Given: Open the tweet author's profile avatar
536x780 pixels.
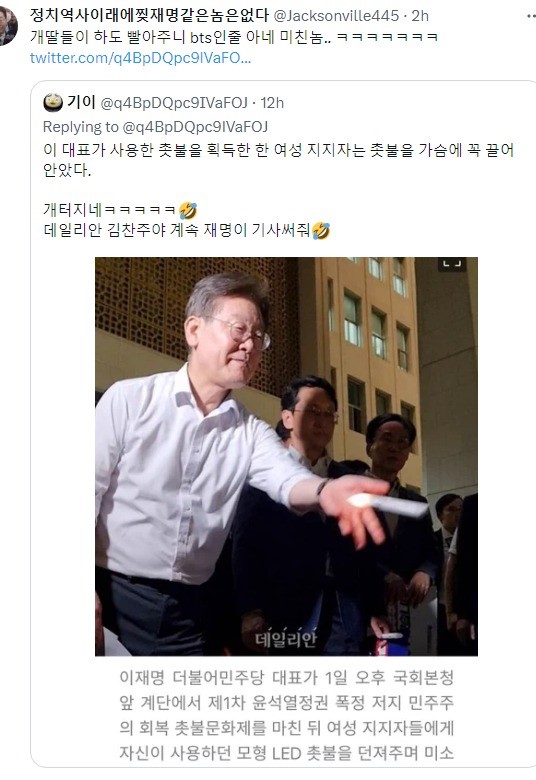Looking at the screenshot, I should click(7, 26).
